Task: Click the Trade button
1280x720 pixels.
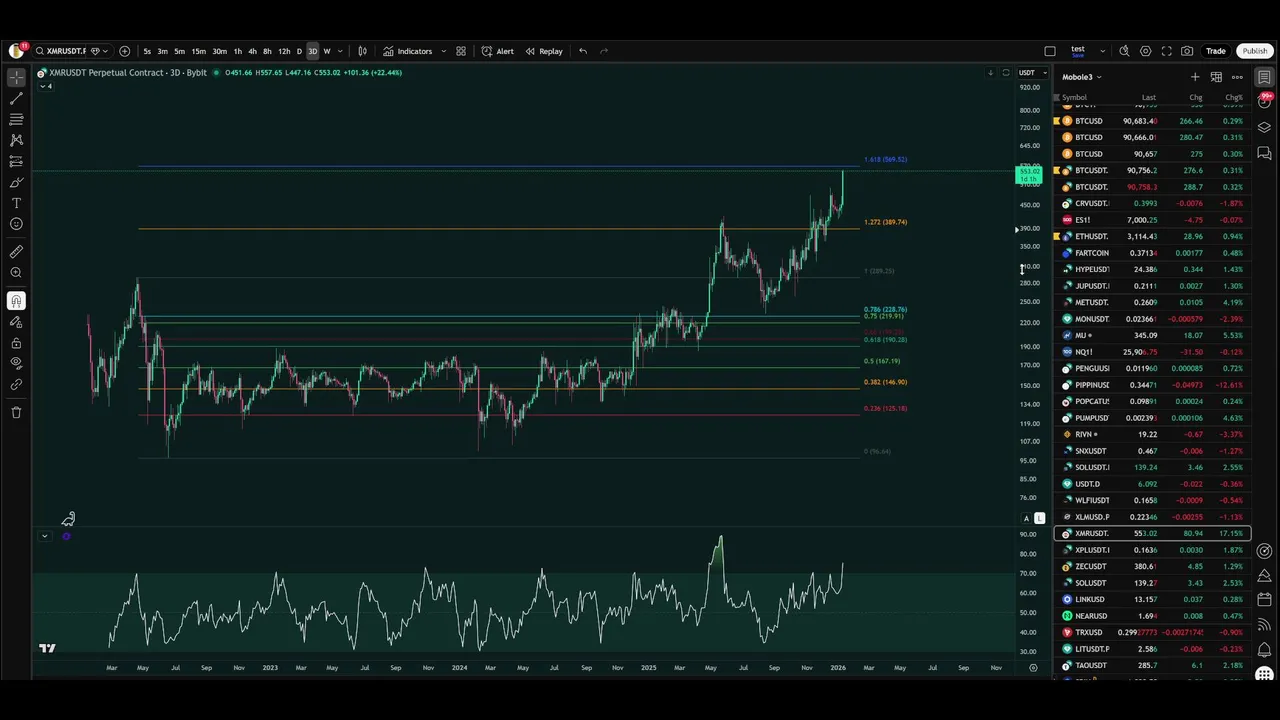Action: point(1216,51)
